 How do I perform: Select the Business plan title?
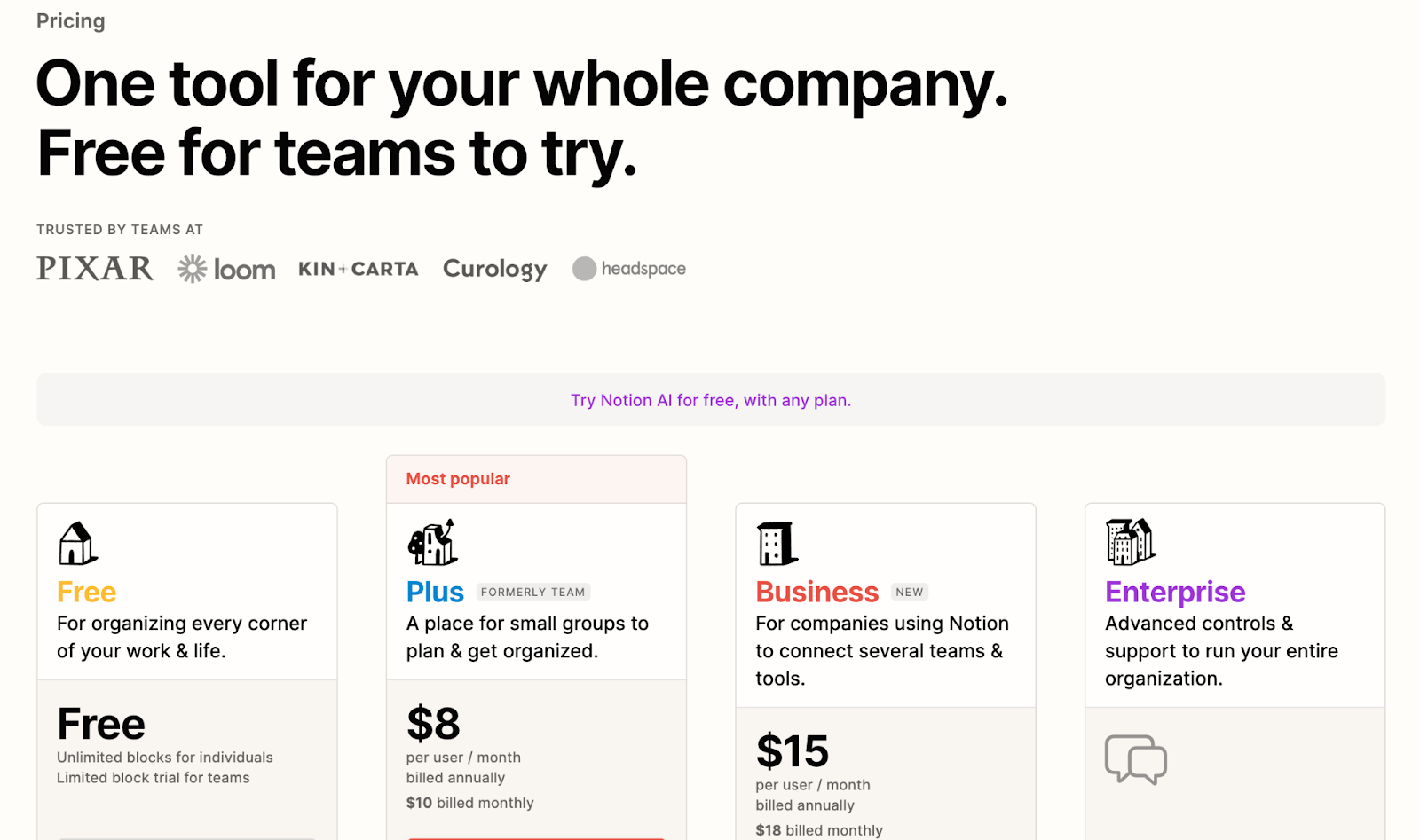816,592
